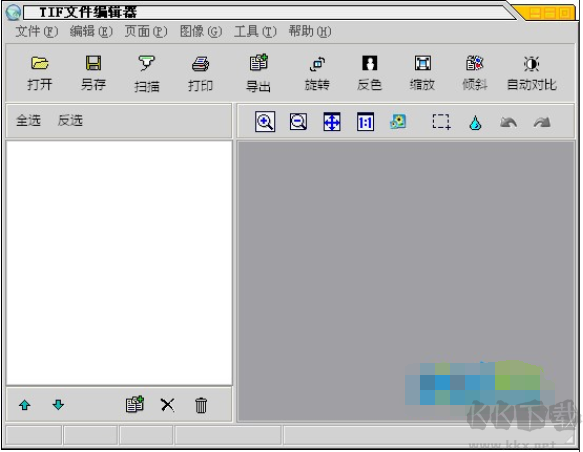This screenshot has height=452, width=583.
Task: Rotate image with 旋转 icon
Action: coord(317,64)
